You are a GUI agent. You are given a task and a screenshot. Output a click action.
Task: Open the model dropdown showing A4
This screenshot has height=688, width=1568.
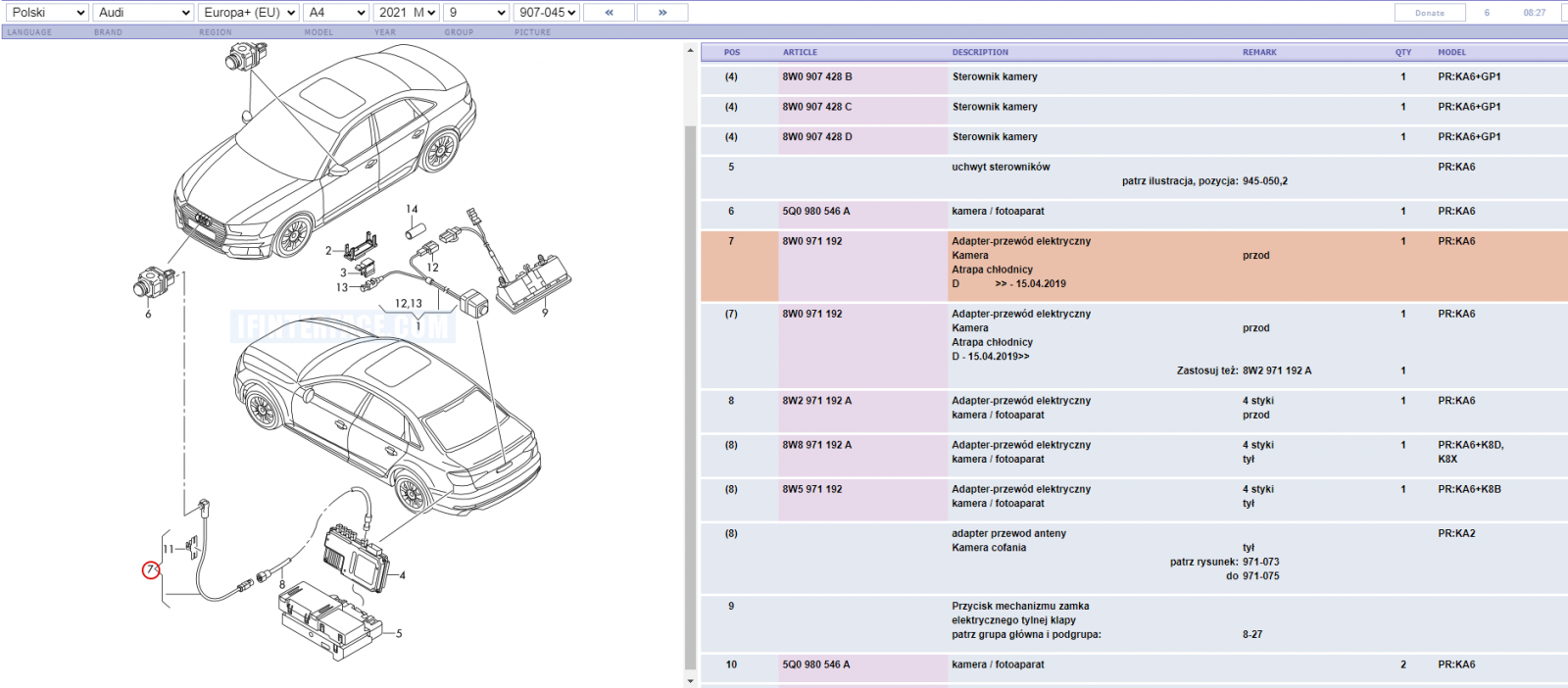(336, 13)
